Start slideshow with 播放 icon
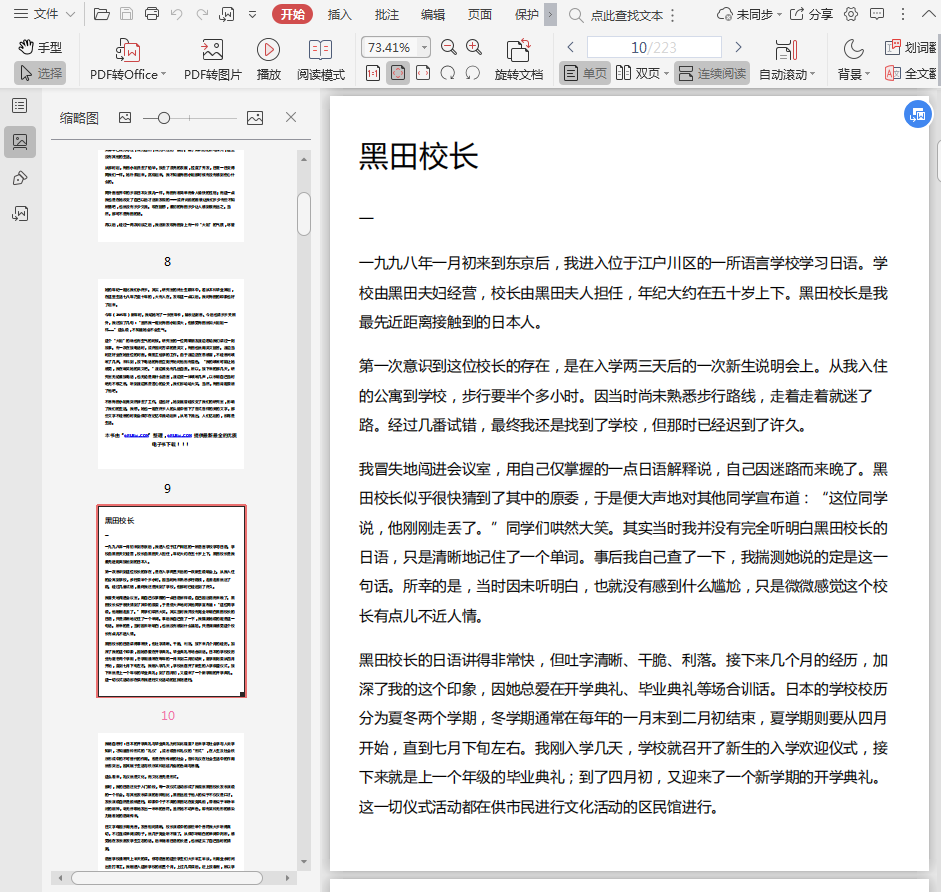The image size is (941, 892). [268, 50]
